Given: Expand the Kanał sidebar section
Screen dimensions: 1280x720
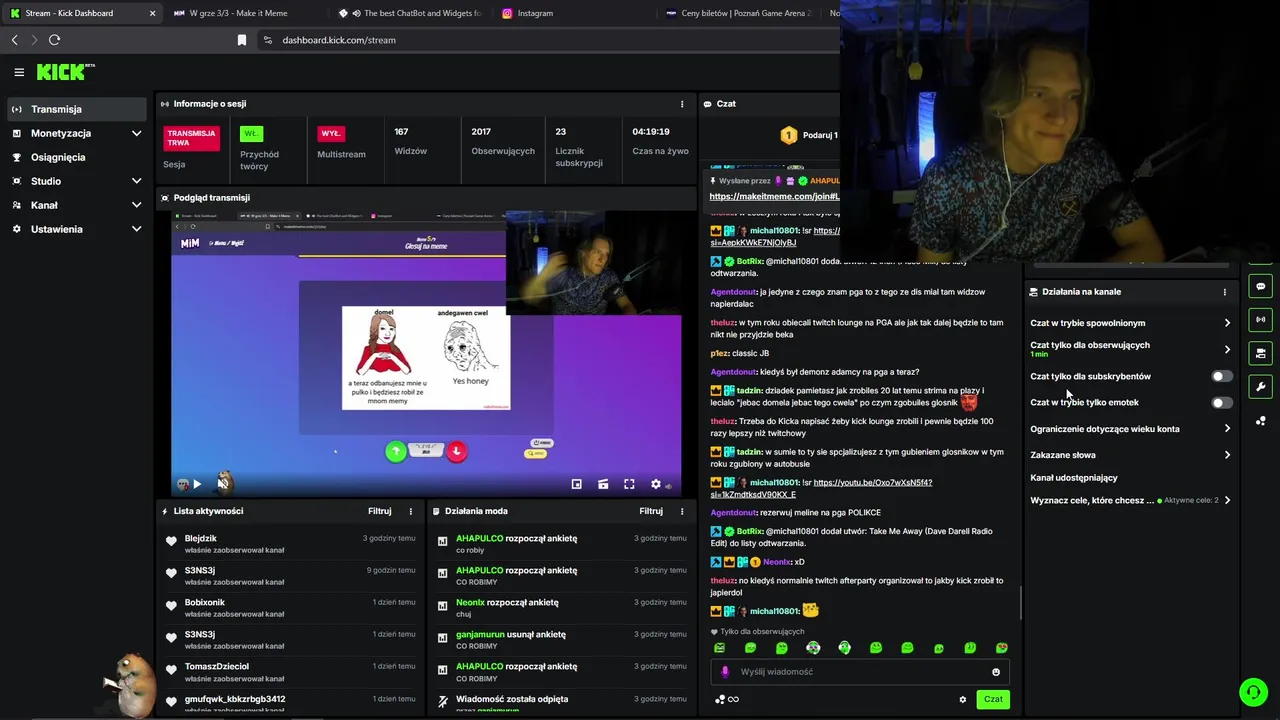Looking at the screenshot, I should [x=78, y=205].
